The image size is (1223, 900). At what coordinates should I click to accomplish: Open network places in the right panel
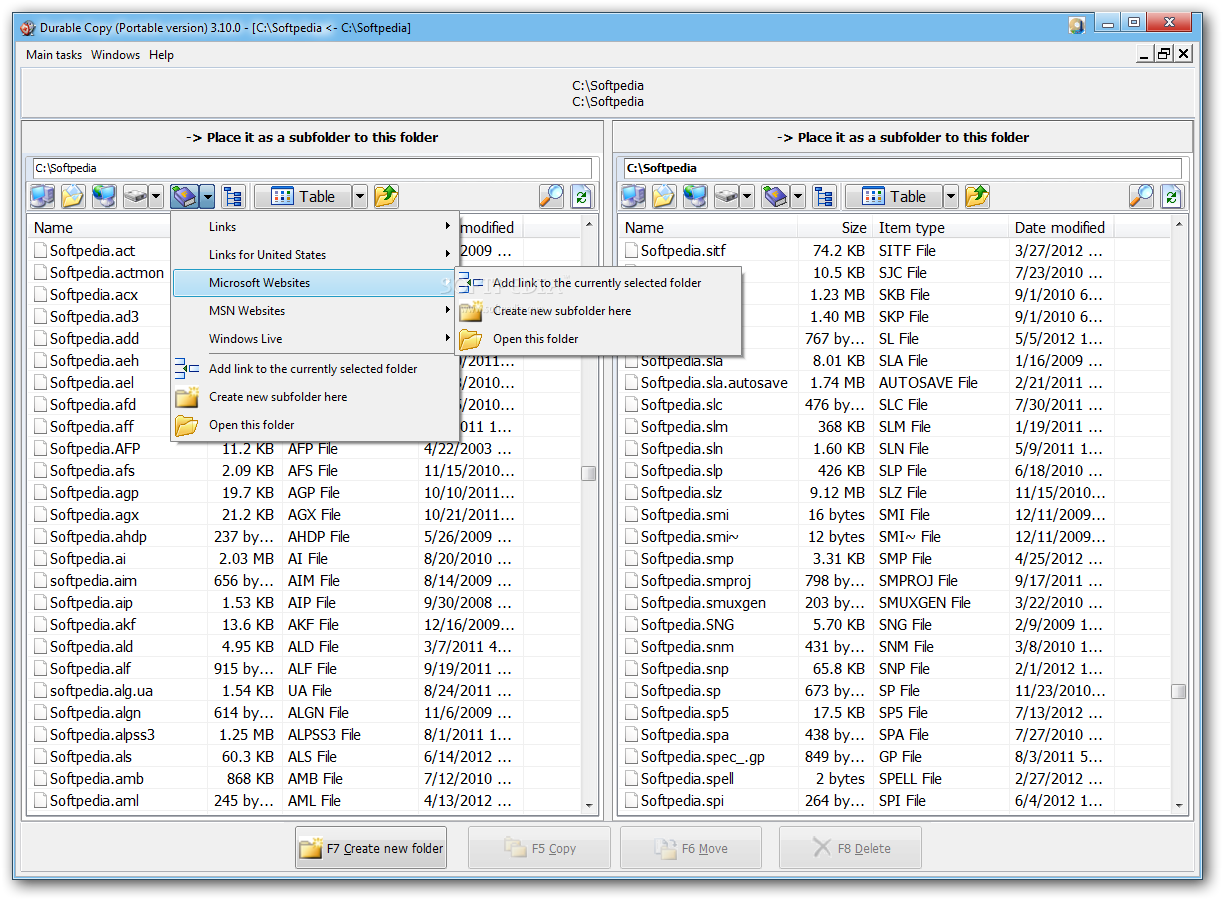tap(696, 196)
